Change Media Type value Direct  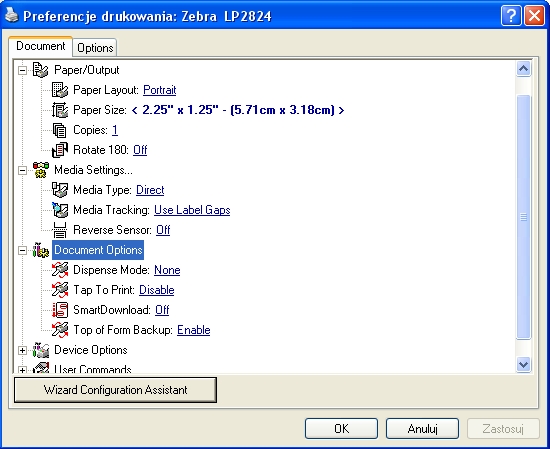pyautogui.click(x=150, y=190)
